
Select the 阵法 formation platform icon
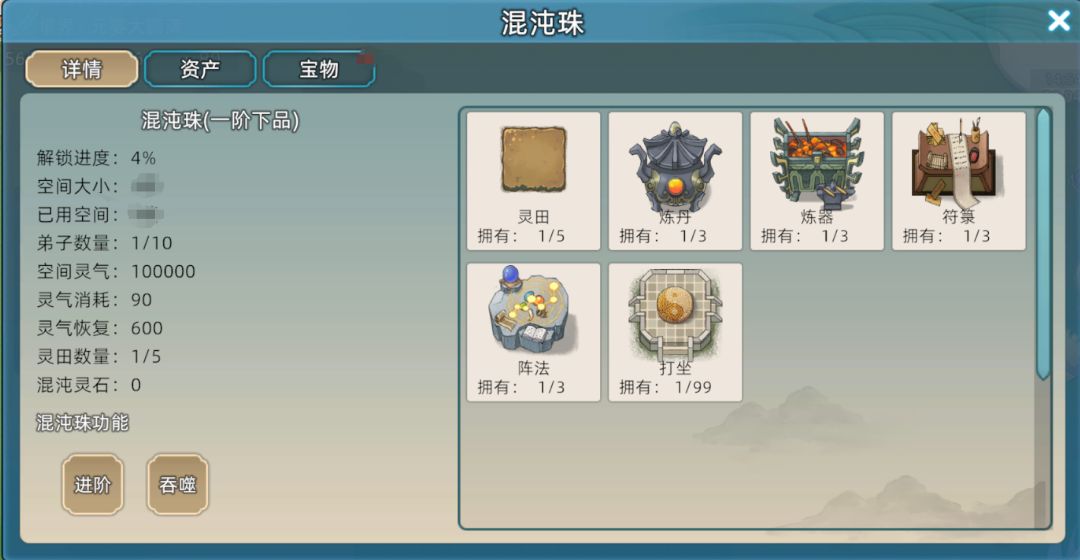[532, 311]
